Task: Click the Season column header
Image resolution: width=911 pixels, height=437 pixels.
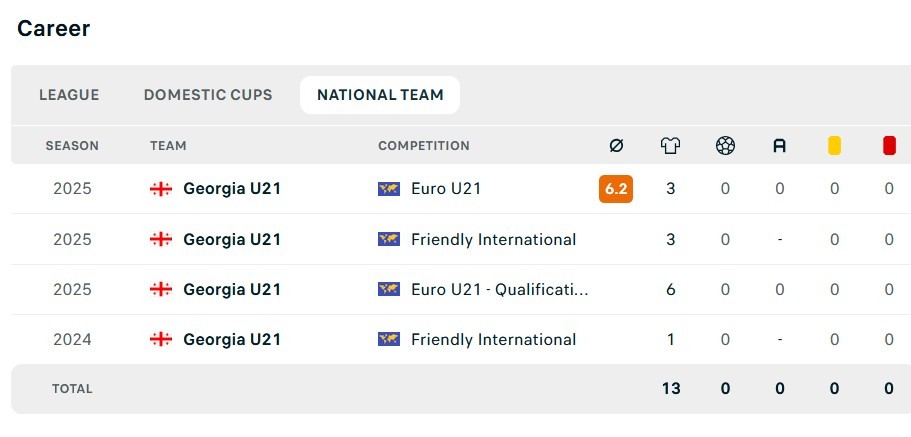Action: point(72,146)
